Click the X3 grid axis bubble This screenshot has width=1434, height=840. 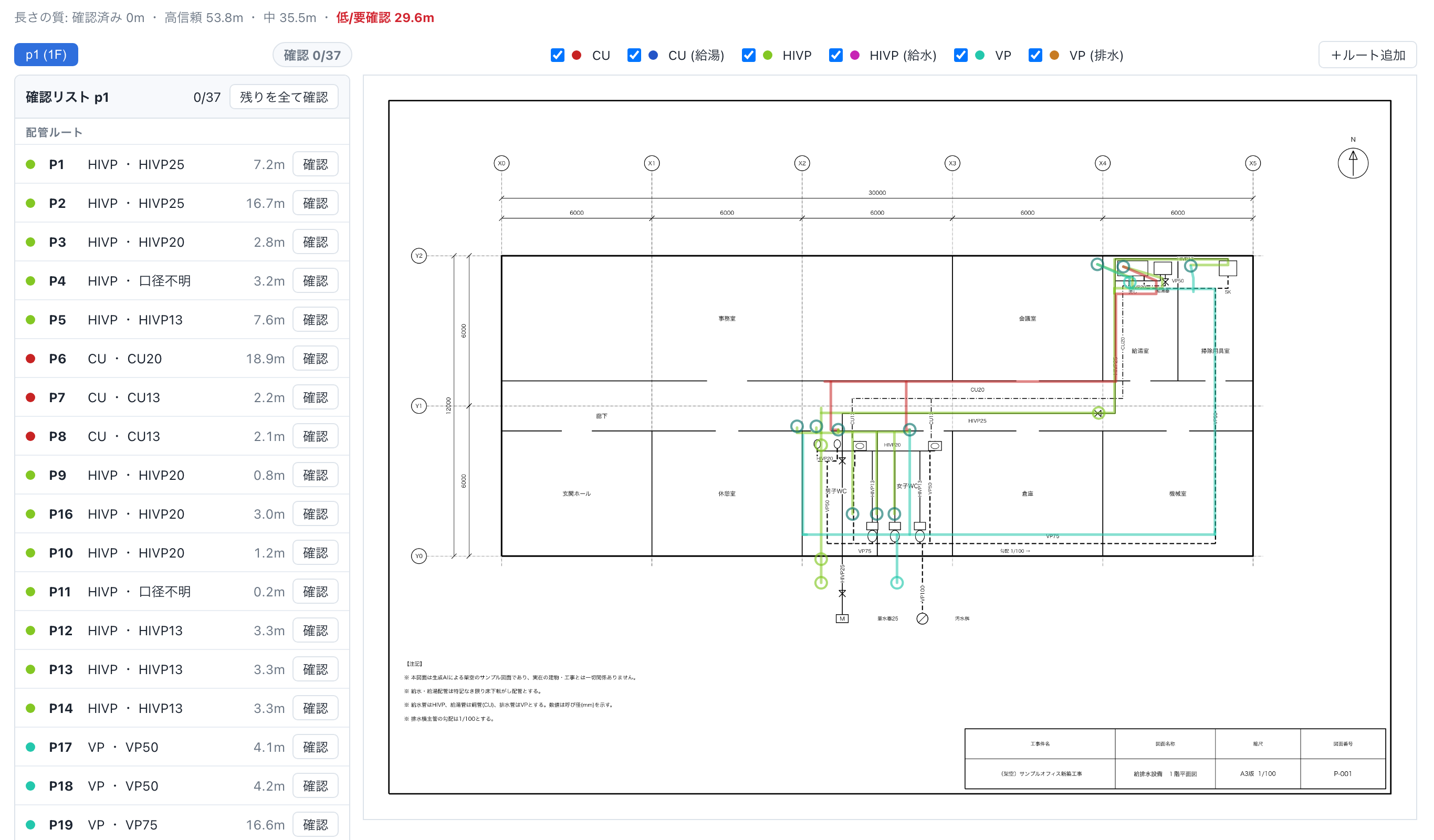[x=952, y=163]
